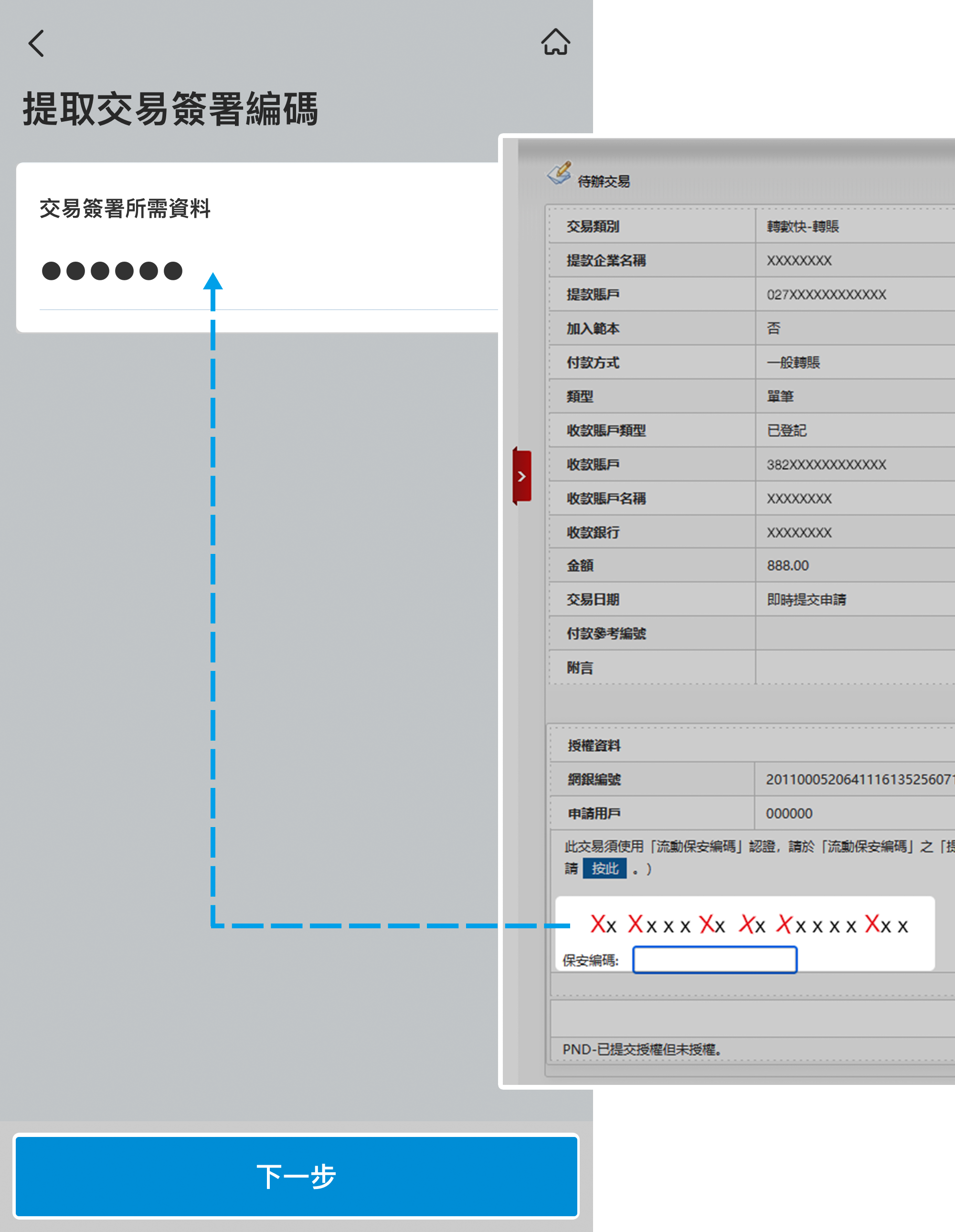Select the 交易類別 row
The height and width of the screenshot is (1232, 955).
point(593,226)
